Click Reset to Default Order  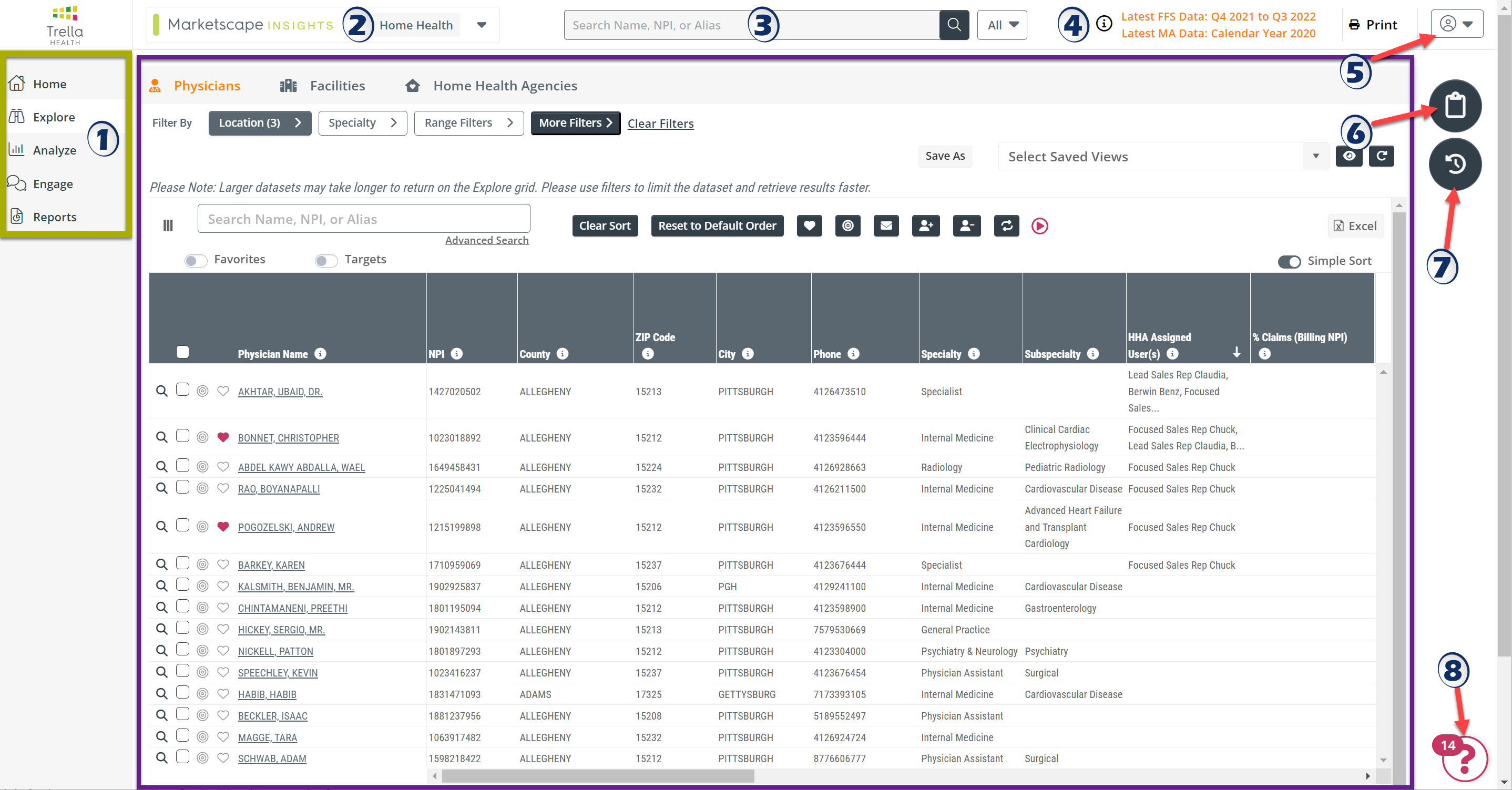click(717, 226)
